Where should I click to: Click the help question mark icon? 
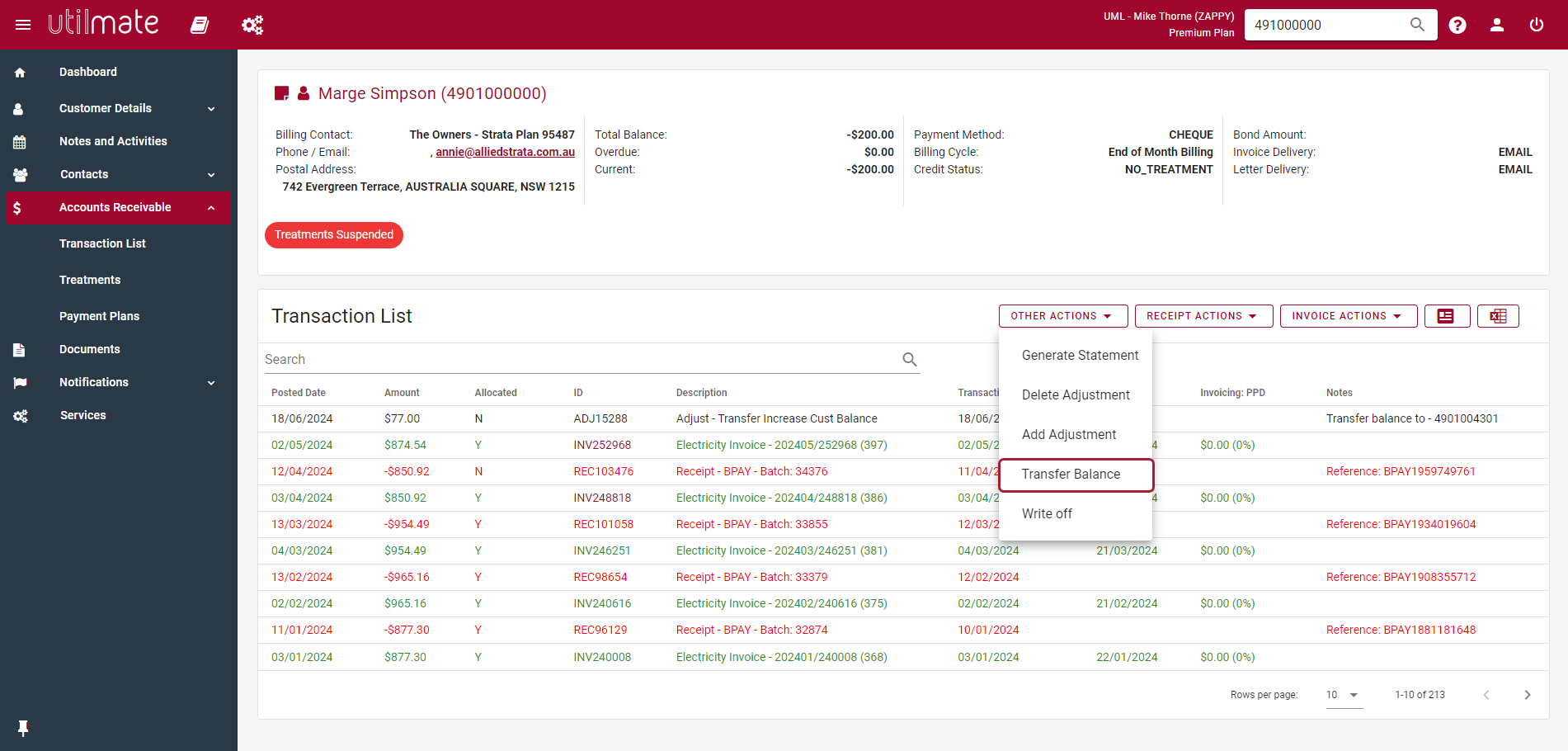click(1457, 25)
